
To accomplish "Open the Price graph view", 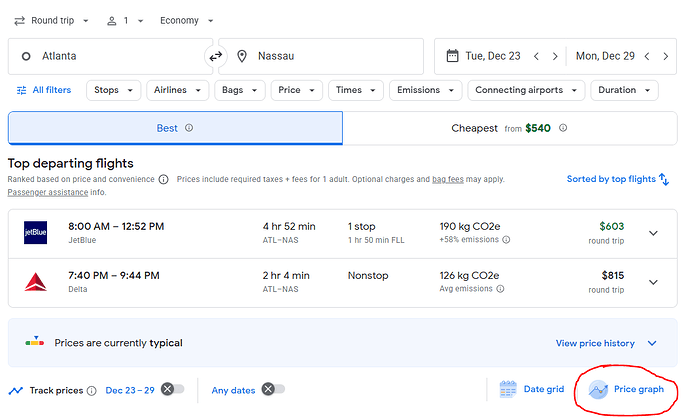I will [627, 390].
